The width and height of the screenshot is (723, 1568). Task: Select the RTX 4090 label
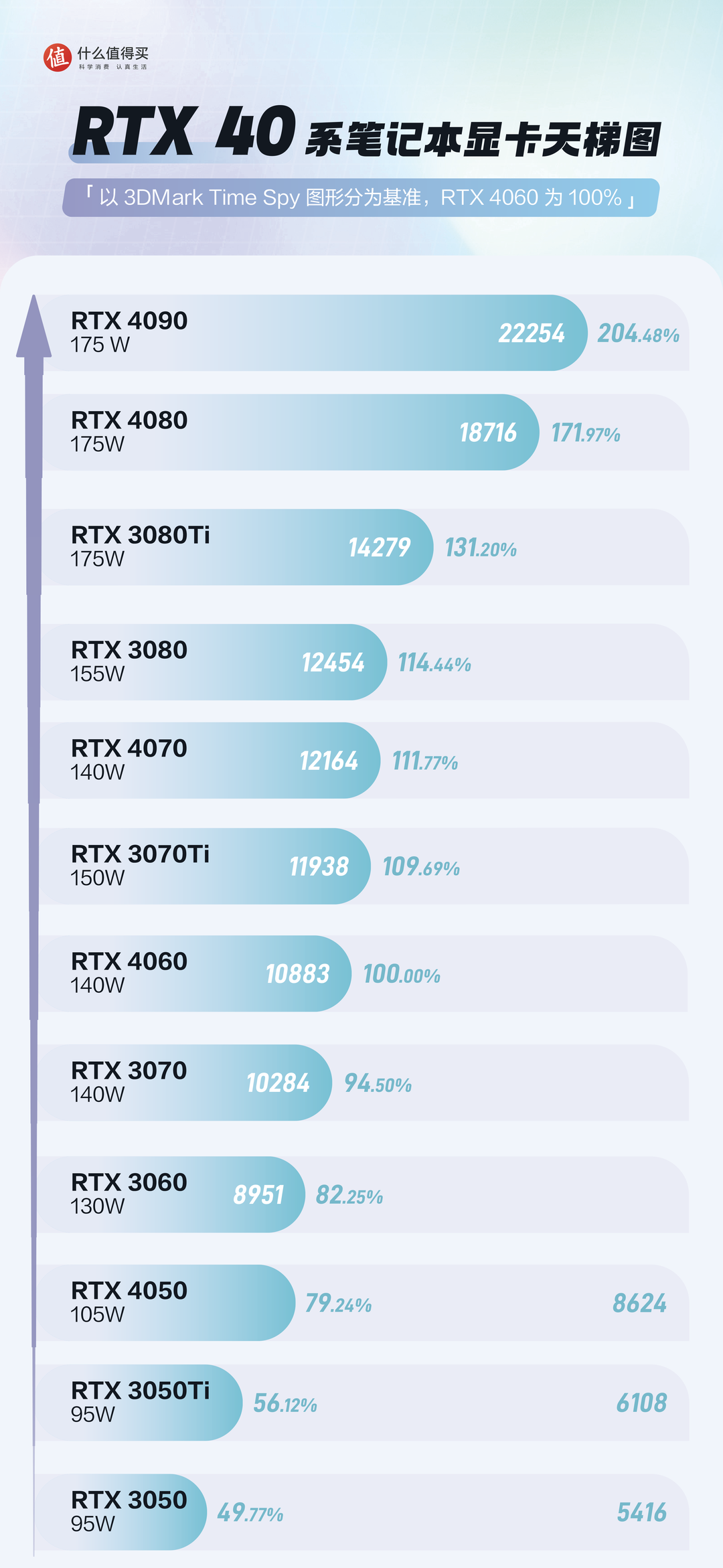tap(129, 321)
